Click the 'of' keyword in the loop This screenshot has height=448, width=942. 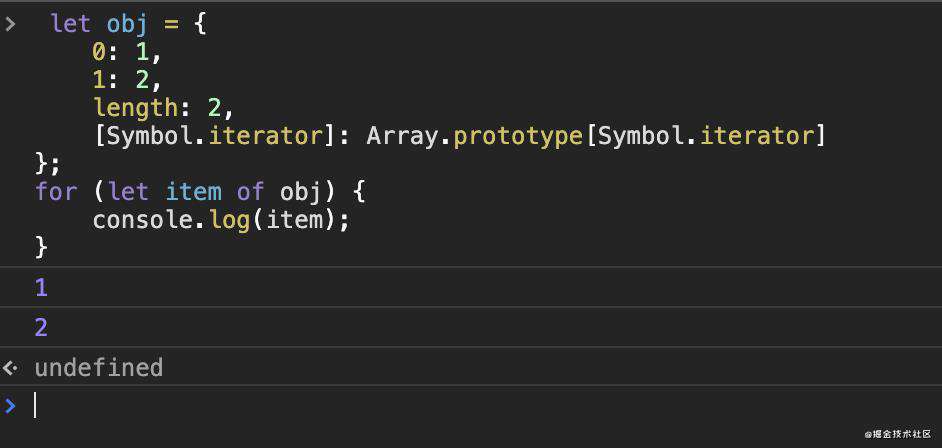point(250,192)
